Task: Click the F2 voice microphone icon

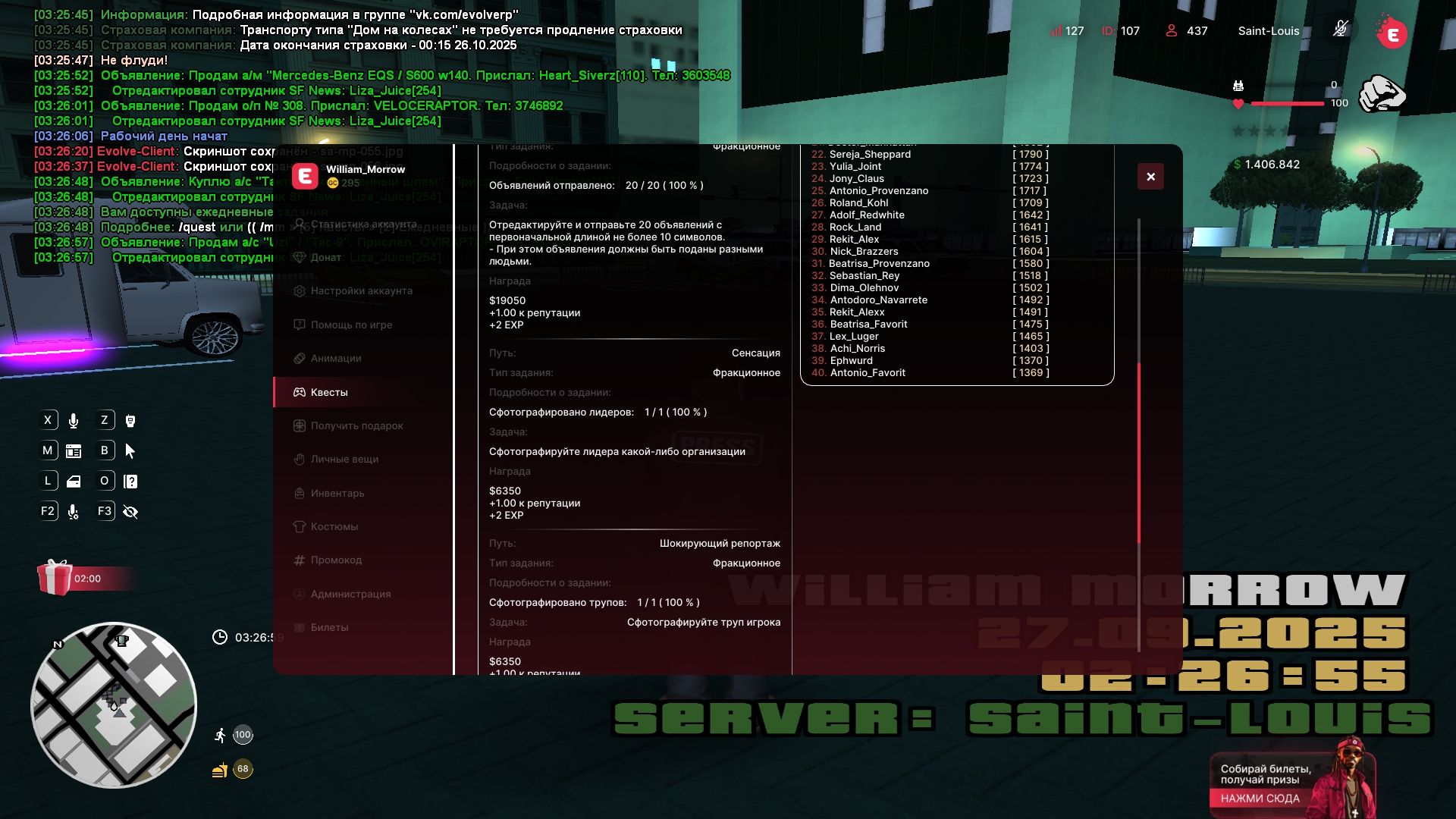Action: tap(74, 512)
